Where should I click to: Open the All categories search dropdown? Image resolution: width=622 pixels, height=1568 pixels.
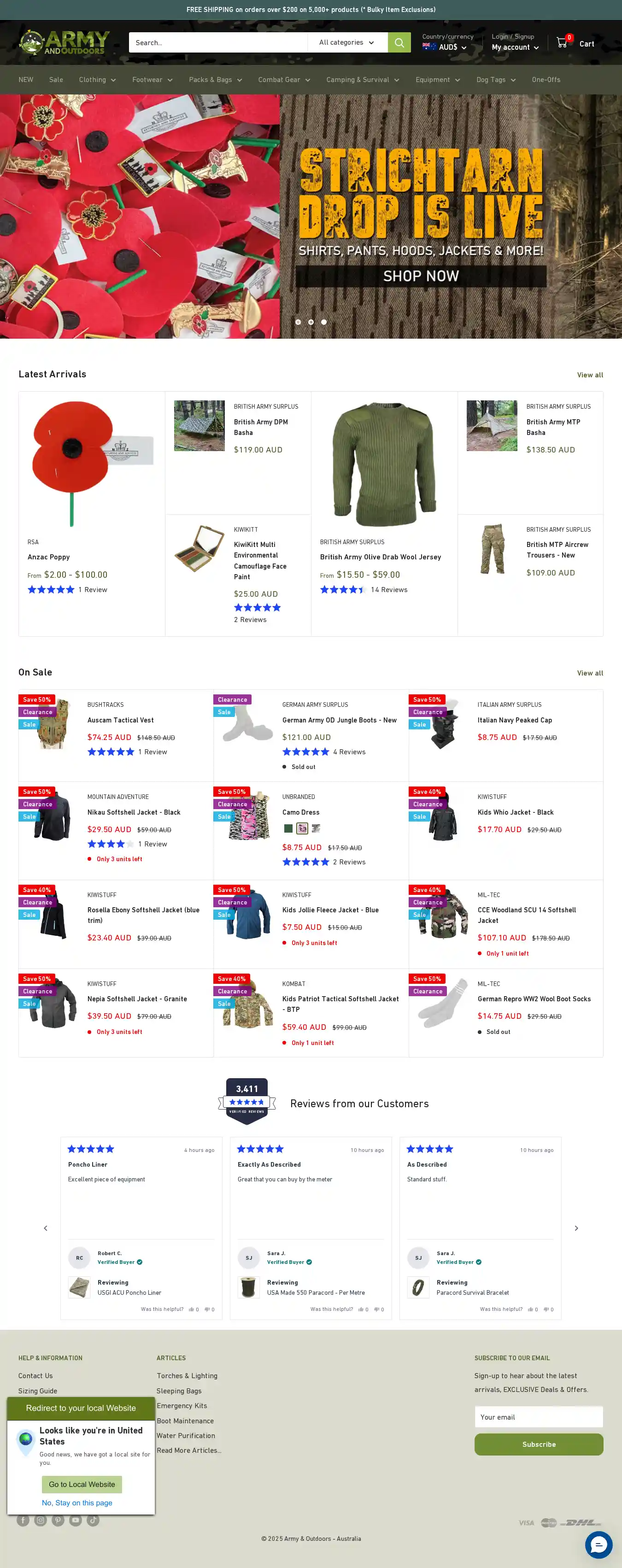coord(347,42)
